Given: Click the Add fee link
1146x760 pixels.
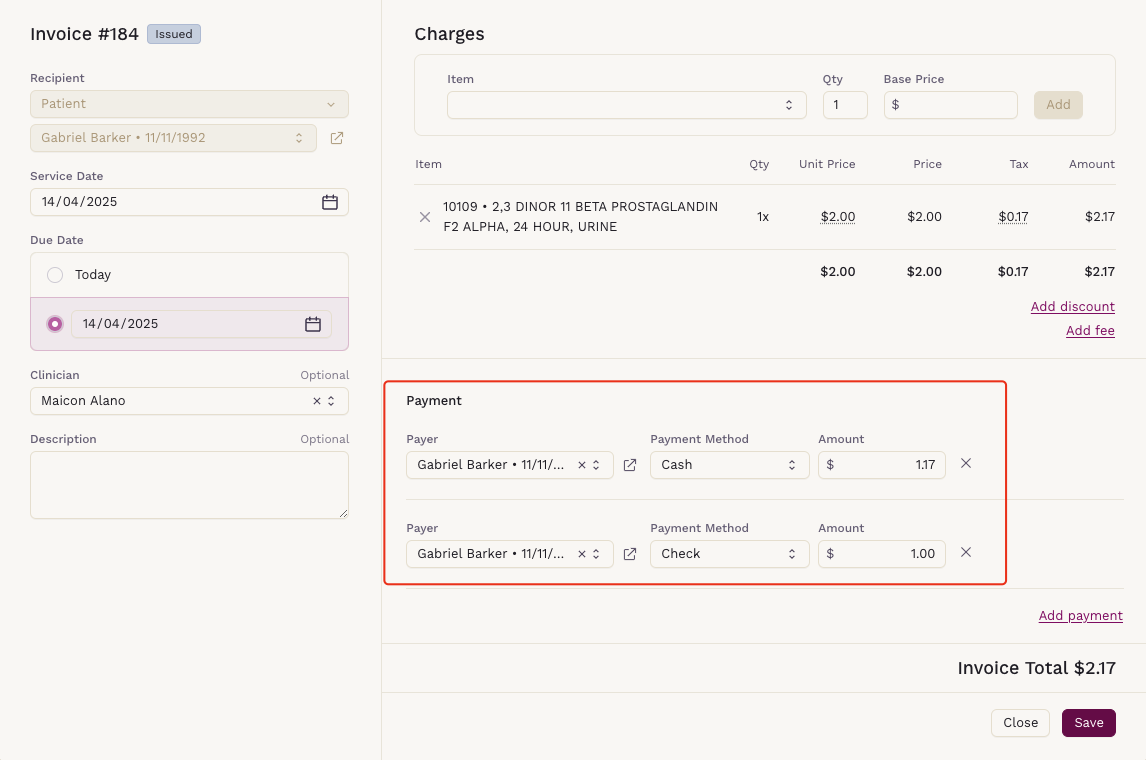Looking at the screenshot, I should click(x=1090, y=331).
